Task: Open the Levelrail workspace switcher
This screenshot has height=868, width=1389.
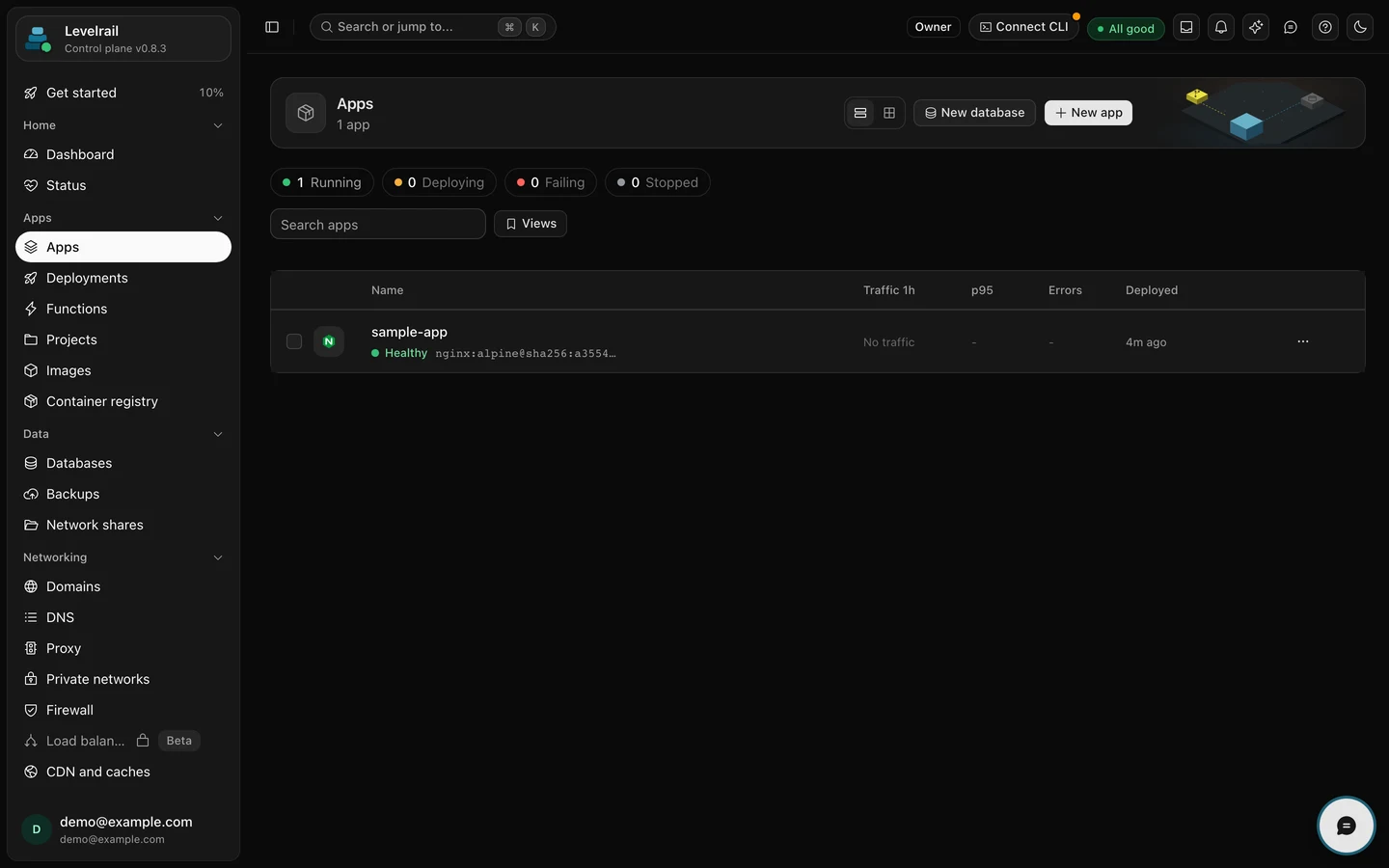Action: pyautogui.click(x=123, y=39)
